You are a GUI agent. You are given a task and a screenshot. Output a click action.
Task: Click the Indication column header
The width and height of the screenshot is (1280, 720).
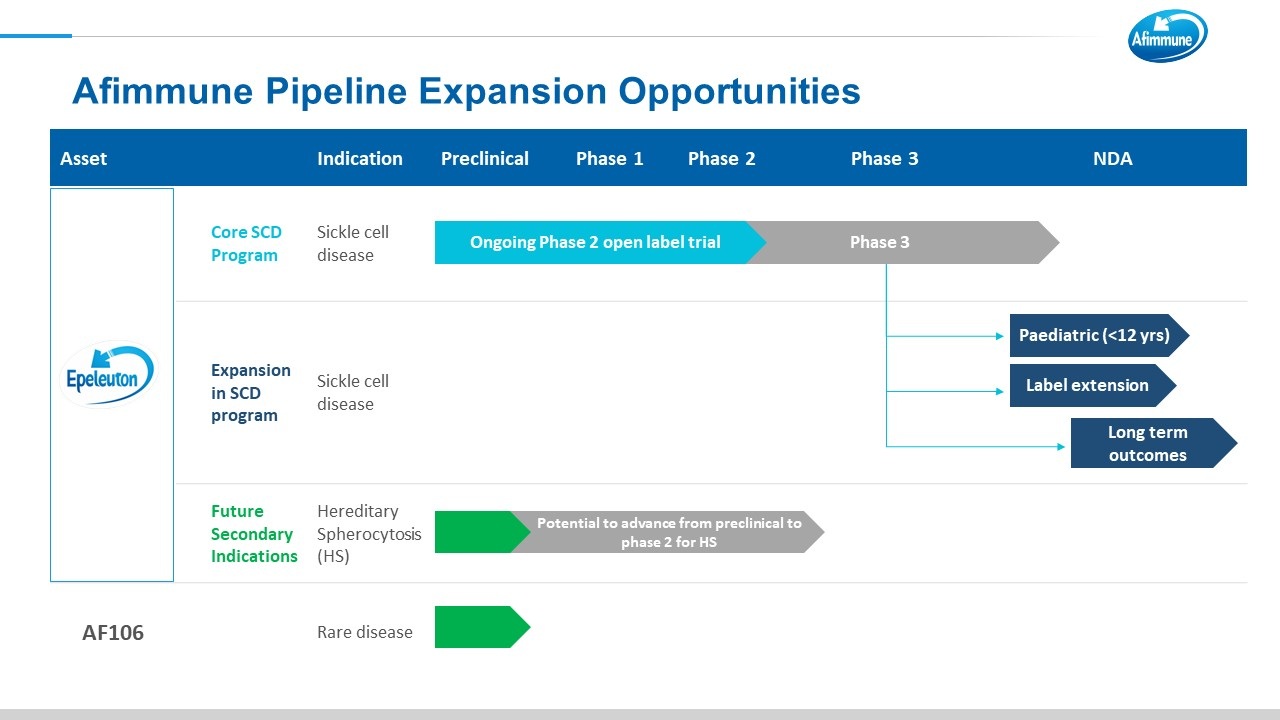coord(360,159)
